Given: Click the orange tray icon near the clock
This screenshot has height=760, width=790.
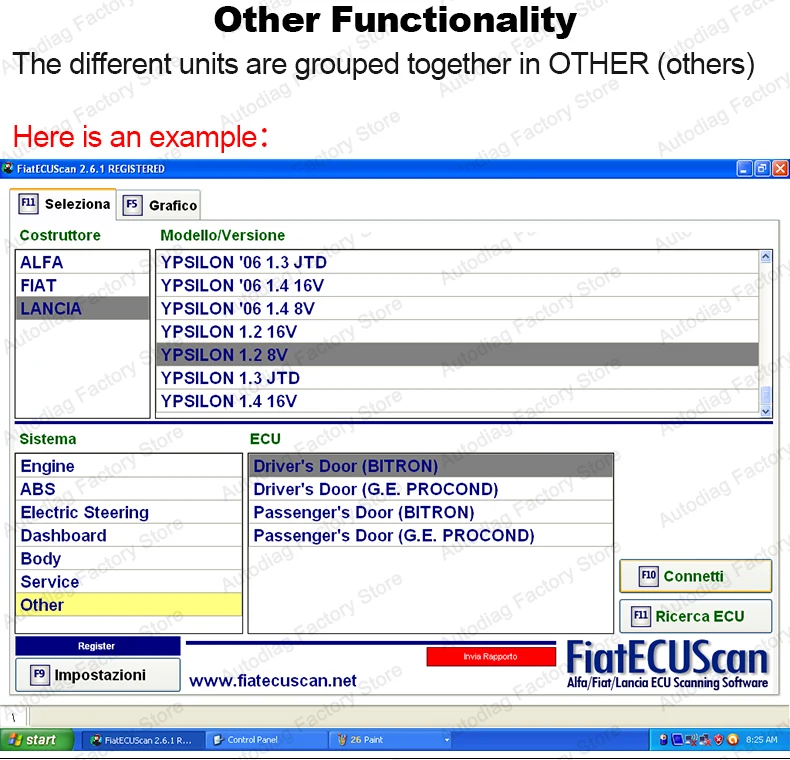Looking at the screenshot, I should point(733,740).
